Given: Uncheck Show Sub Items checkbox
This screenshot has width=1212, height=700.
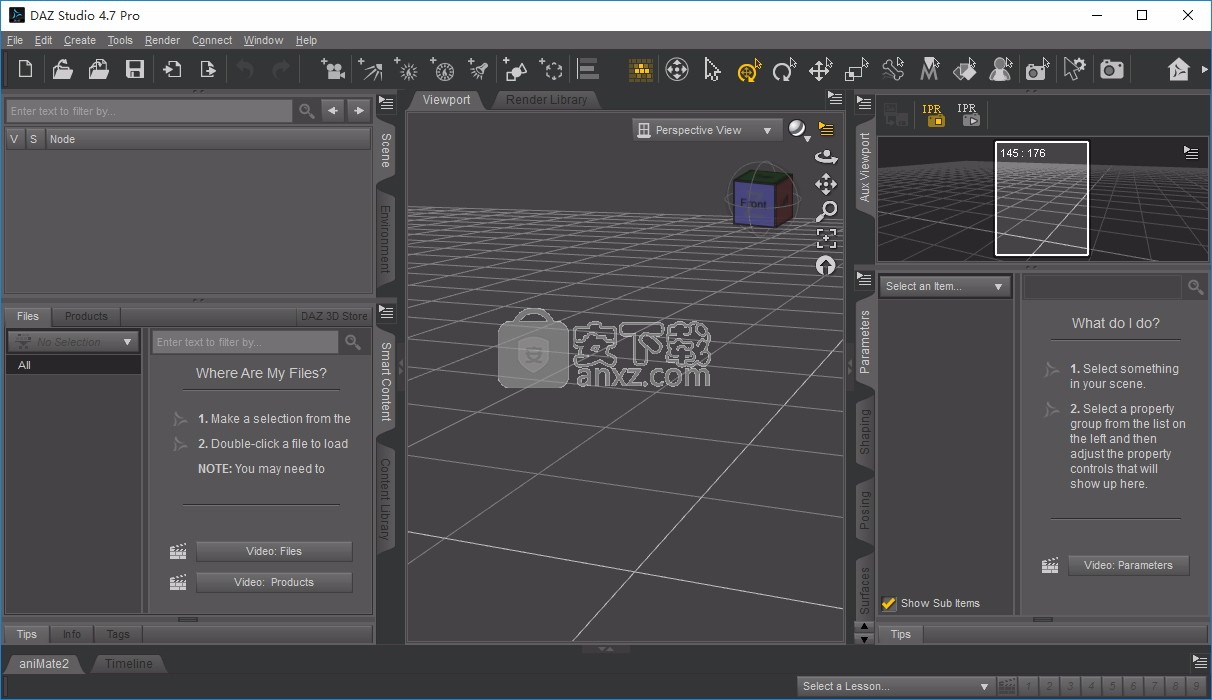Looking at the screenshot, I should click(x=888, y=603).
